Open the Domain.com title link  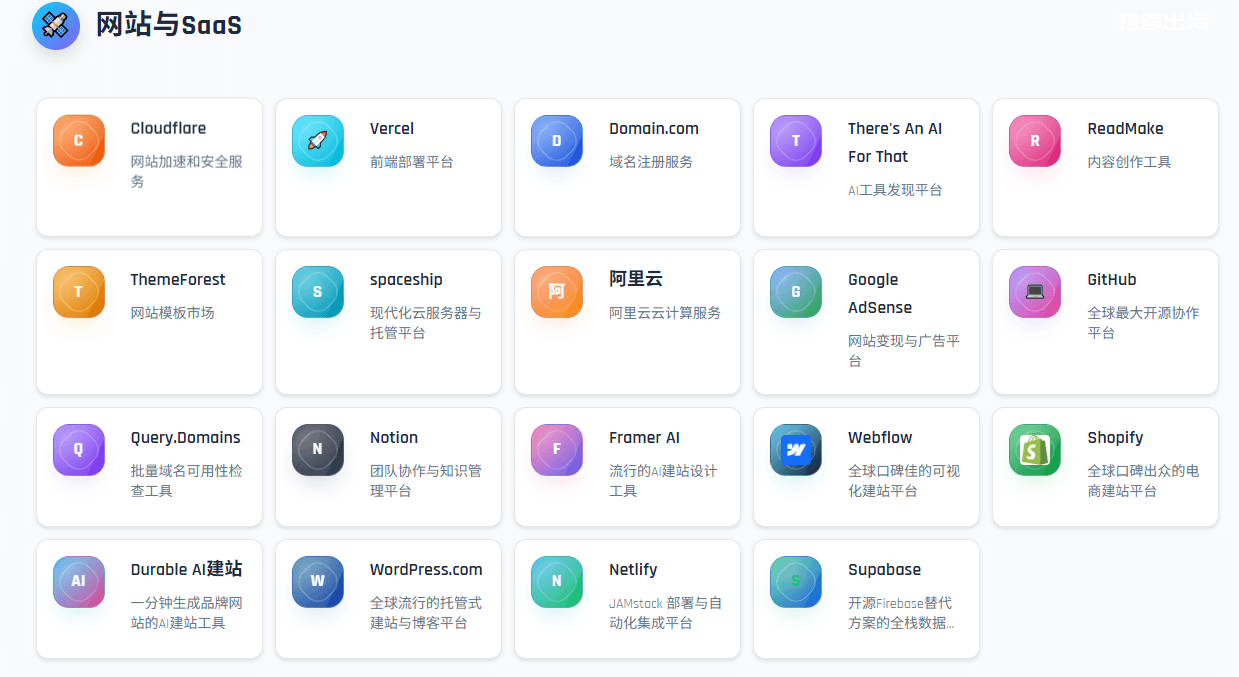[654, 129]
